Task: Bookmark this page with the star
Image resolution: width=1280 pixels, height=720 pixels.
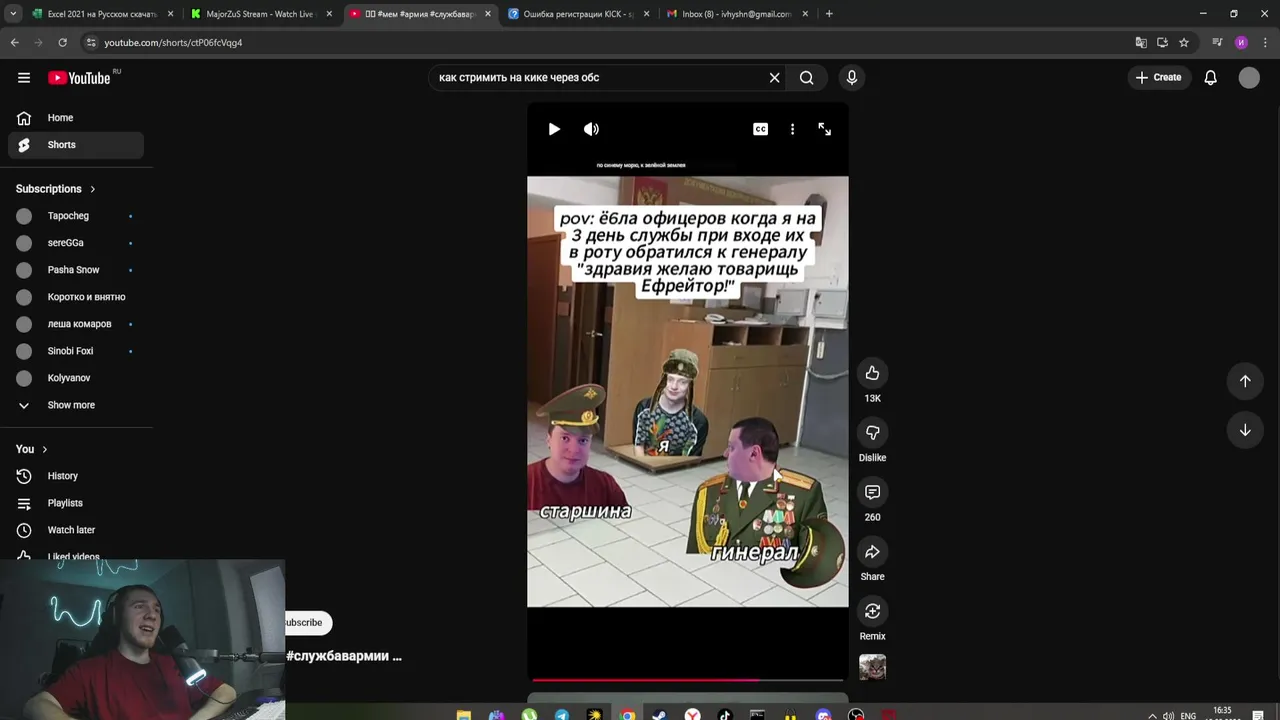Action: [1184, 43]
